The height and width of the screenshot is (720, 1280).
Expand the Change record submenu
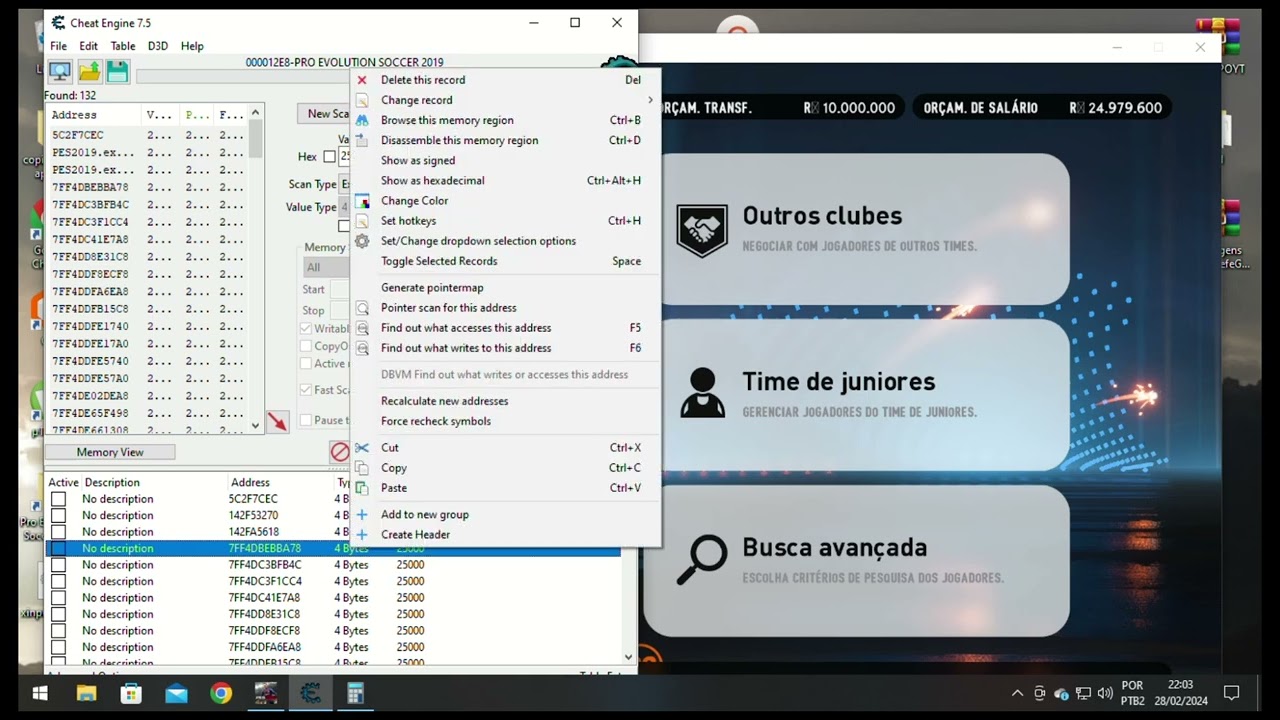click(x=505, y=100)
